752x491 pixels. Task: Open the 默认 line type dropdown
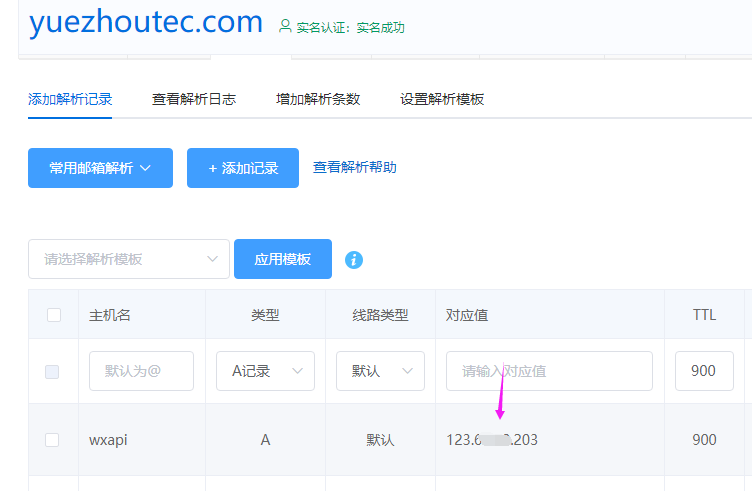[x=380, y=371]
